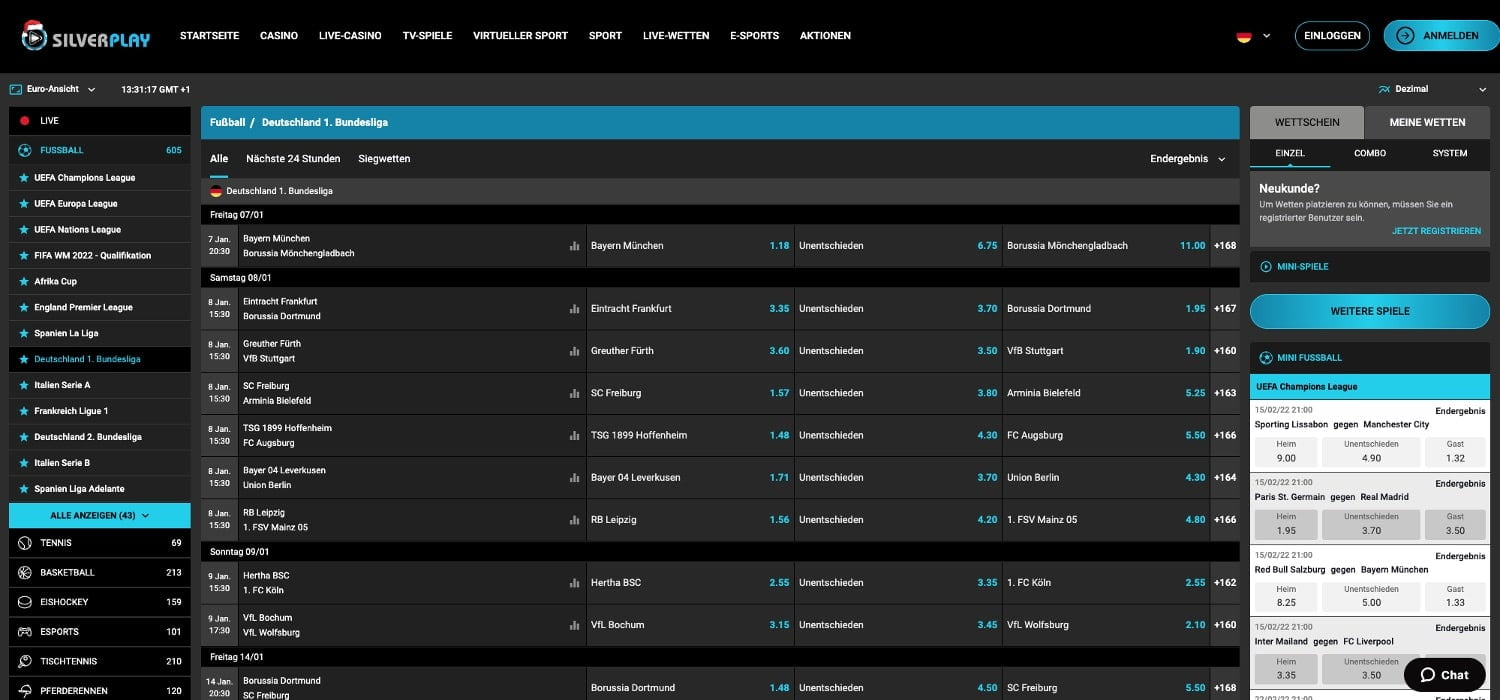Click the Eishockey sport icon

[x=25, y=602]
